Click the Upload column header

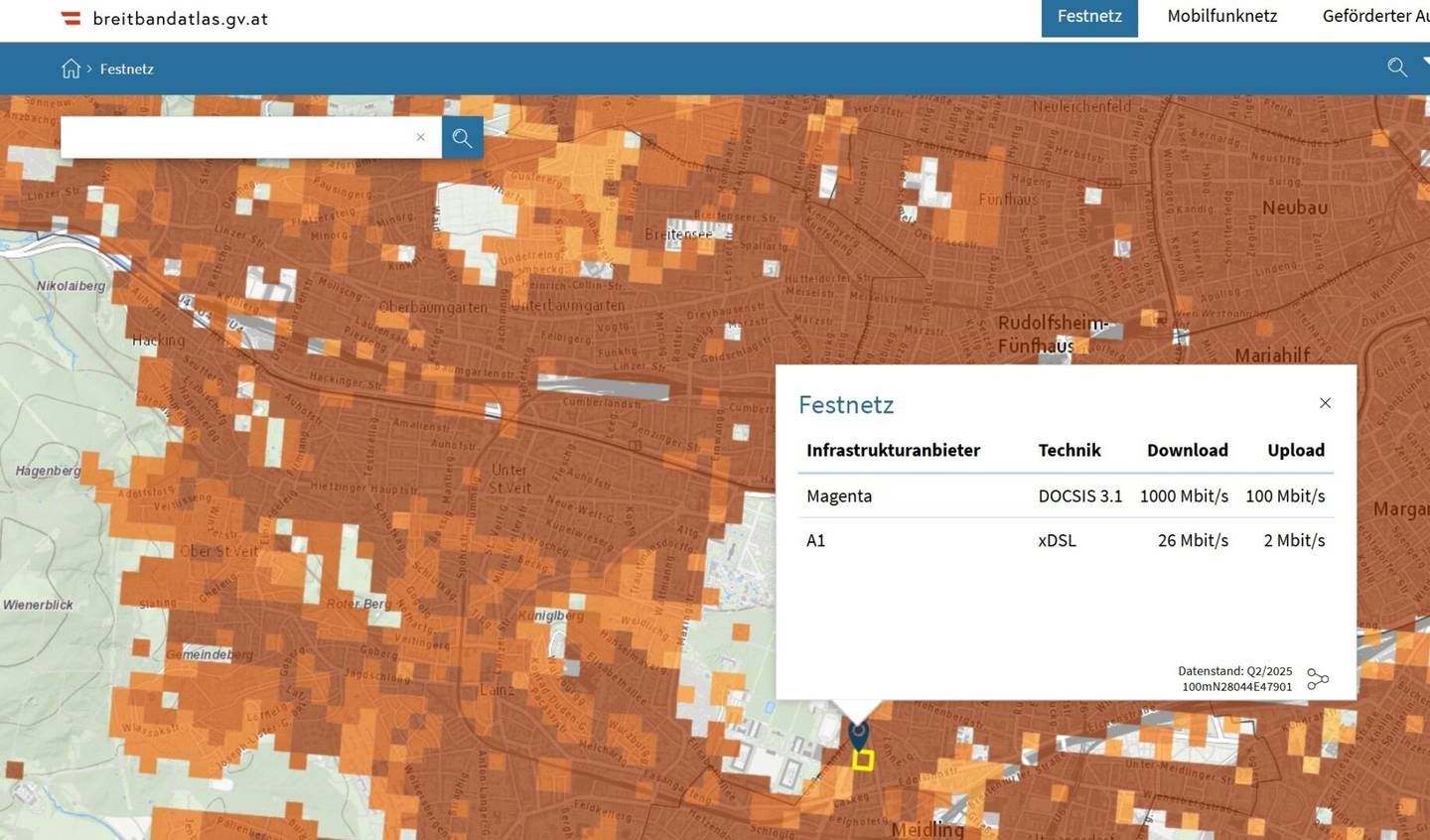[x=1296, y=450]
